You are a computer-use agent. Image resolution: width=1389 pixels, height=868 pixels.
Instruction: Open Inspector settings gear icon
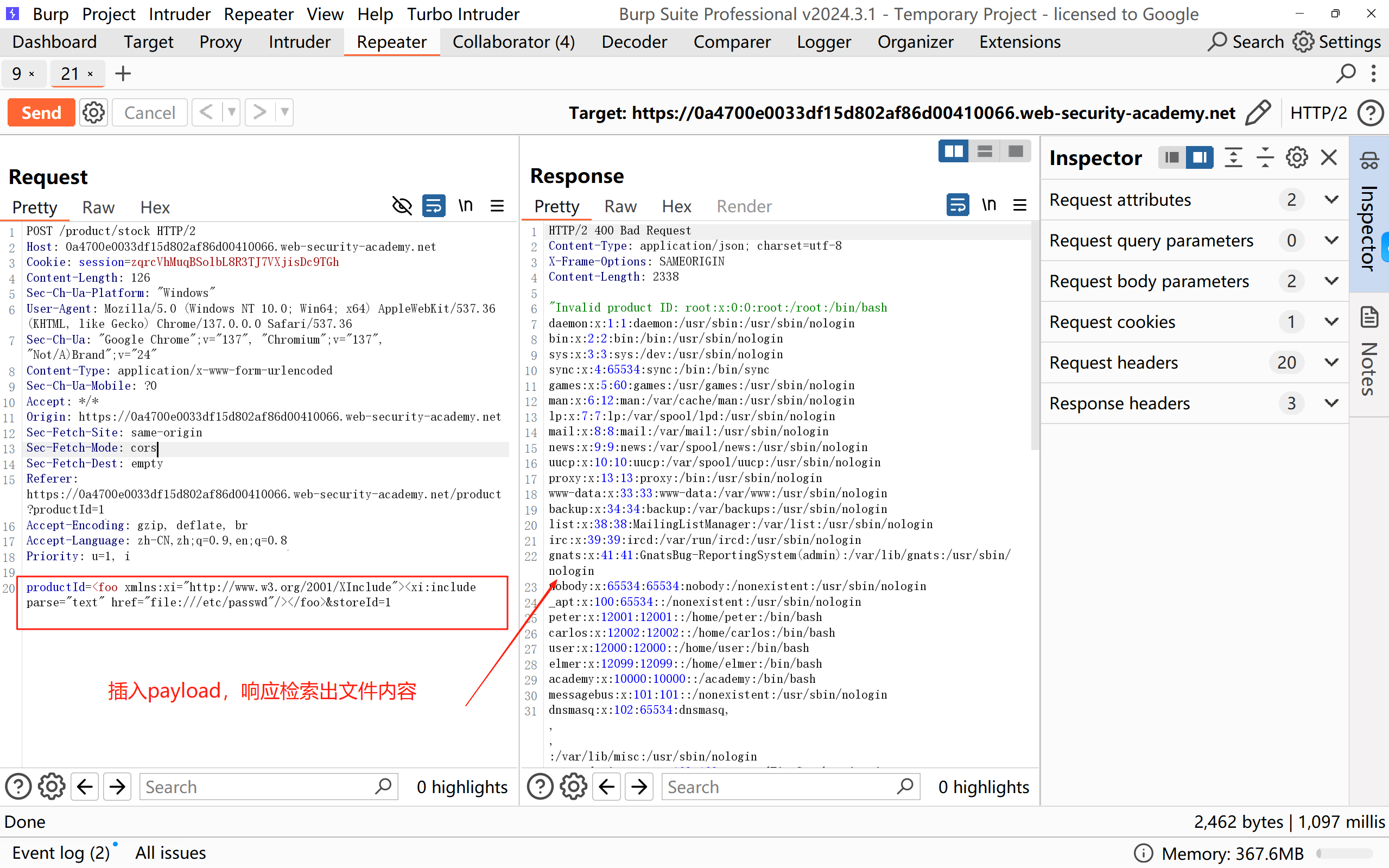[x=1297, y=157]
